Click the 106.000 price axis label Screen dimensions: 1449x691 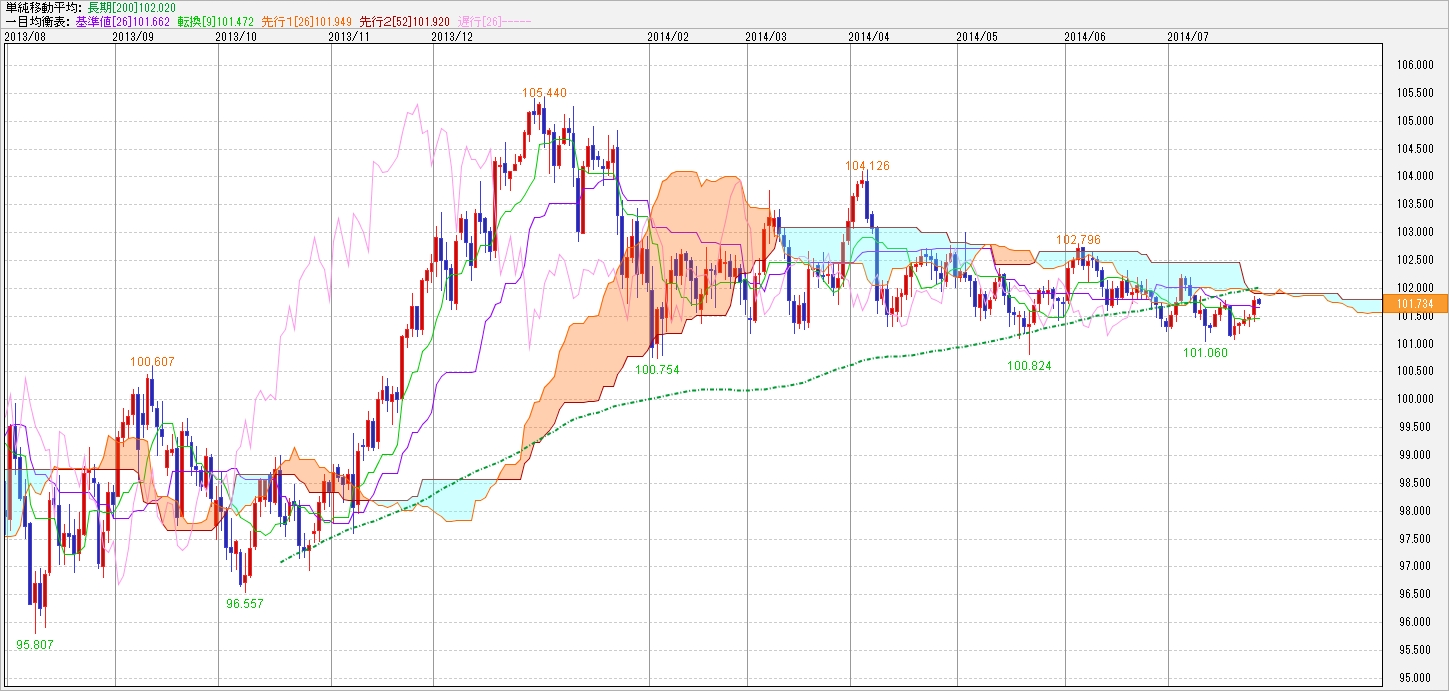click(x=1419, y=65)
